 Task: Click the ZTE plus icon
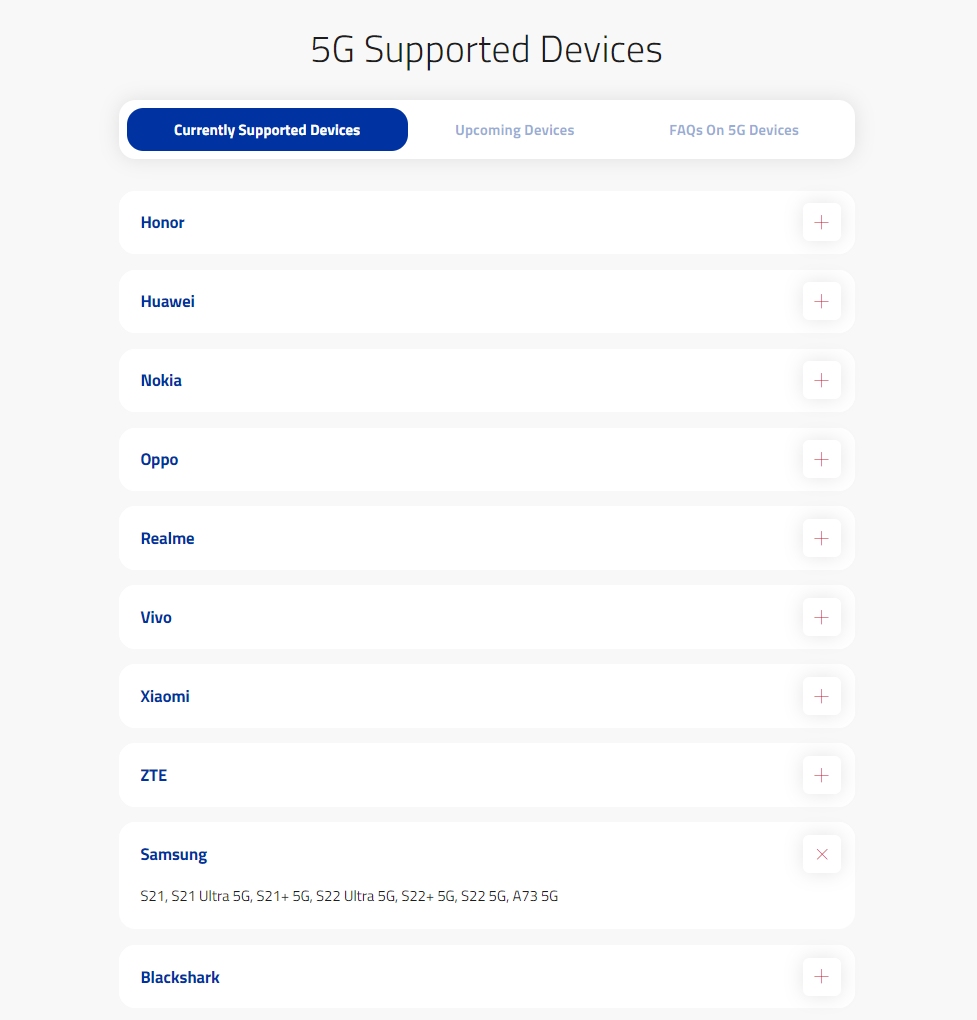821,775
